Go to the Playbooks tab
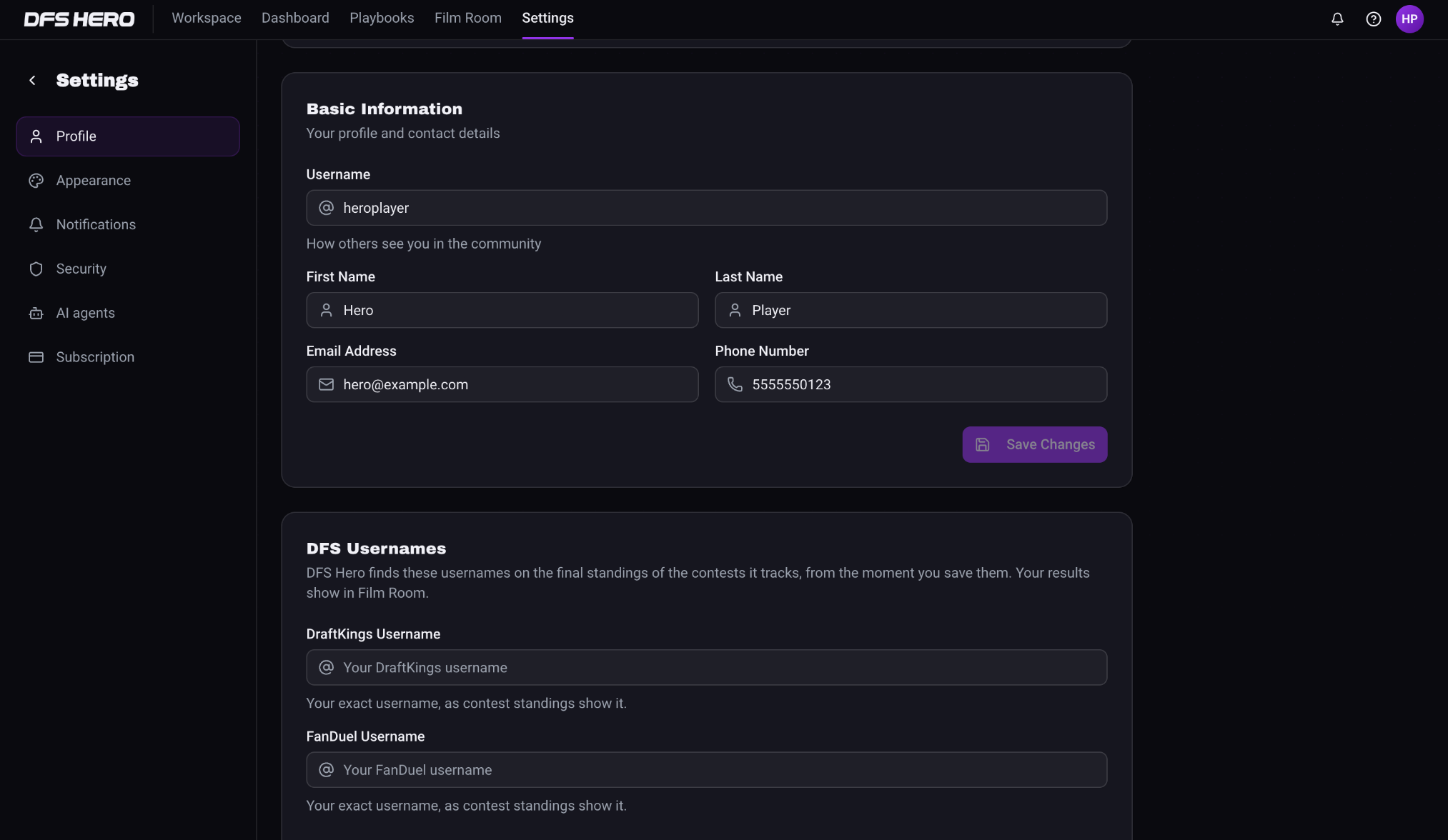 382,18
